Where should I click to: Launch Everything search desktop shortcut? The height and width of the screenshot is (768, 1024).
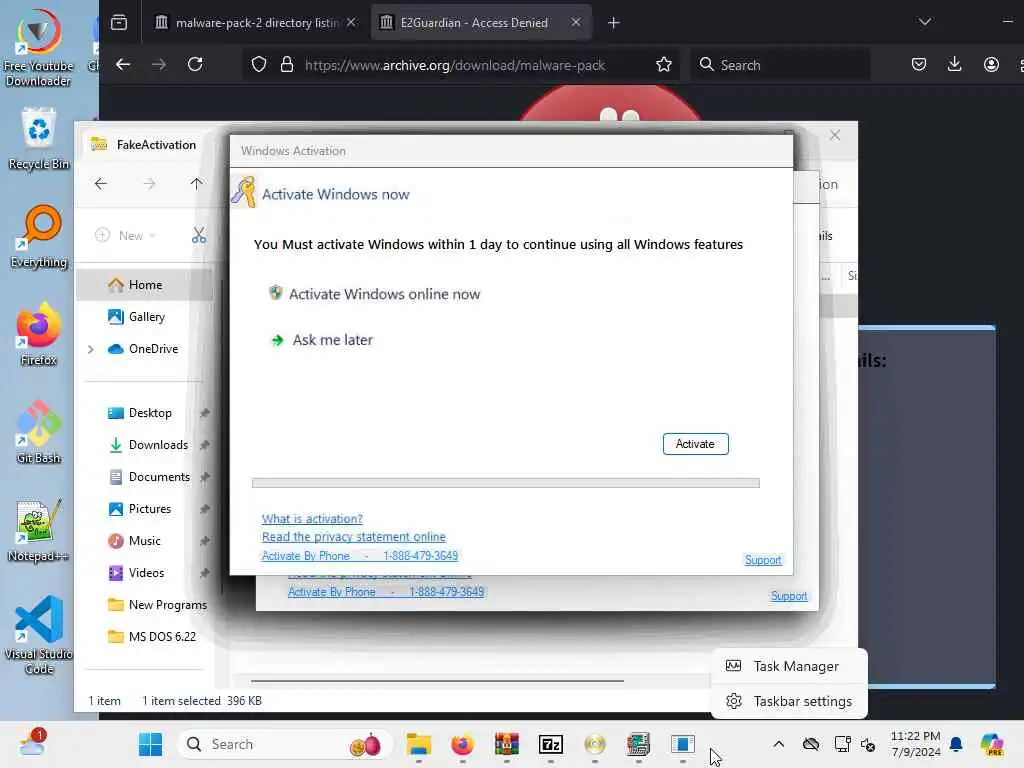39,236
